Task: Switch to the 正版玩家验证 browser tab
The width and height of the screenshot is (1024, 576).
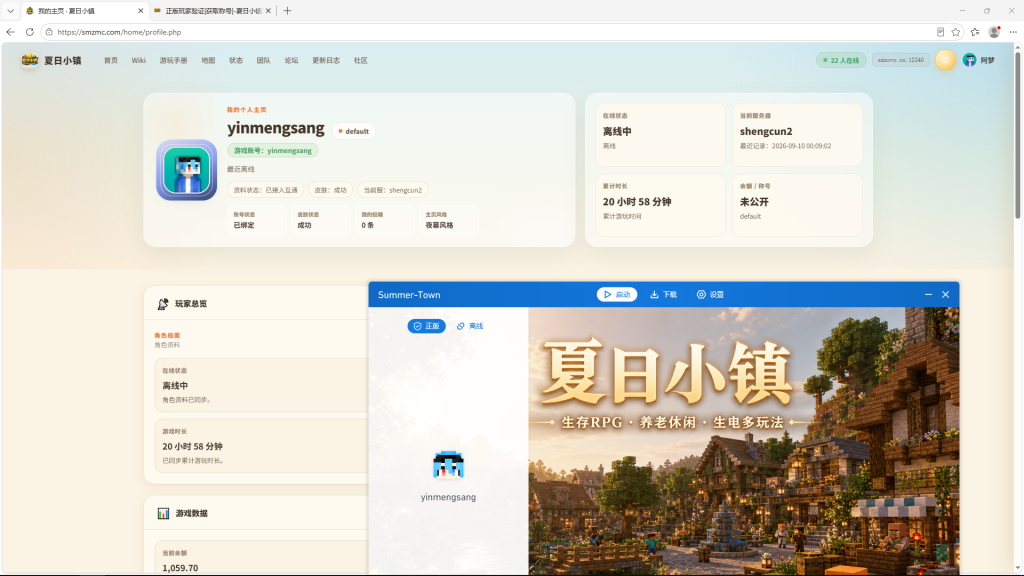Action: [x=212, y=11]
